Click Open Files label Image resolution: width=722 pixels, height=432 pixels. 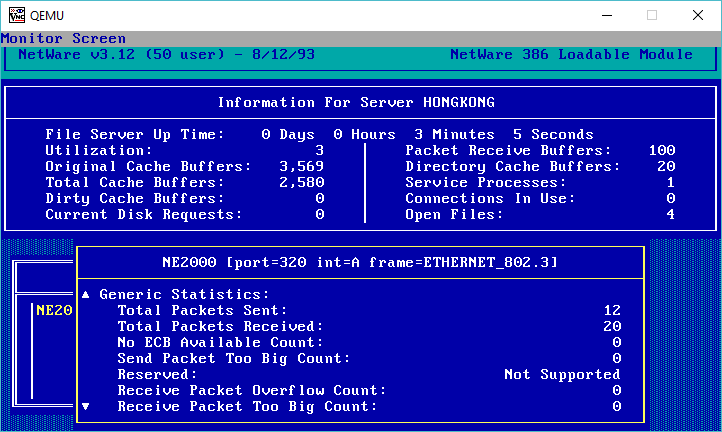tap(454, 215)
